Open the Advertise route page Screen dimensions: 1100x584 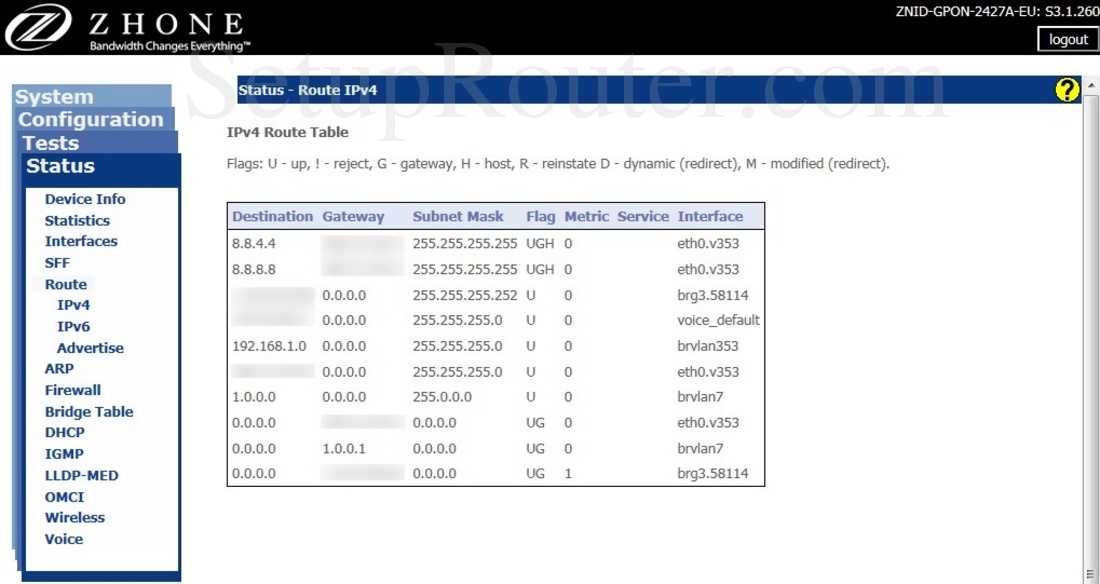[x=89, y=348]
